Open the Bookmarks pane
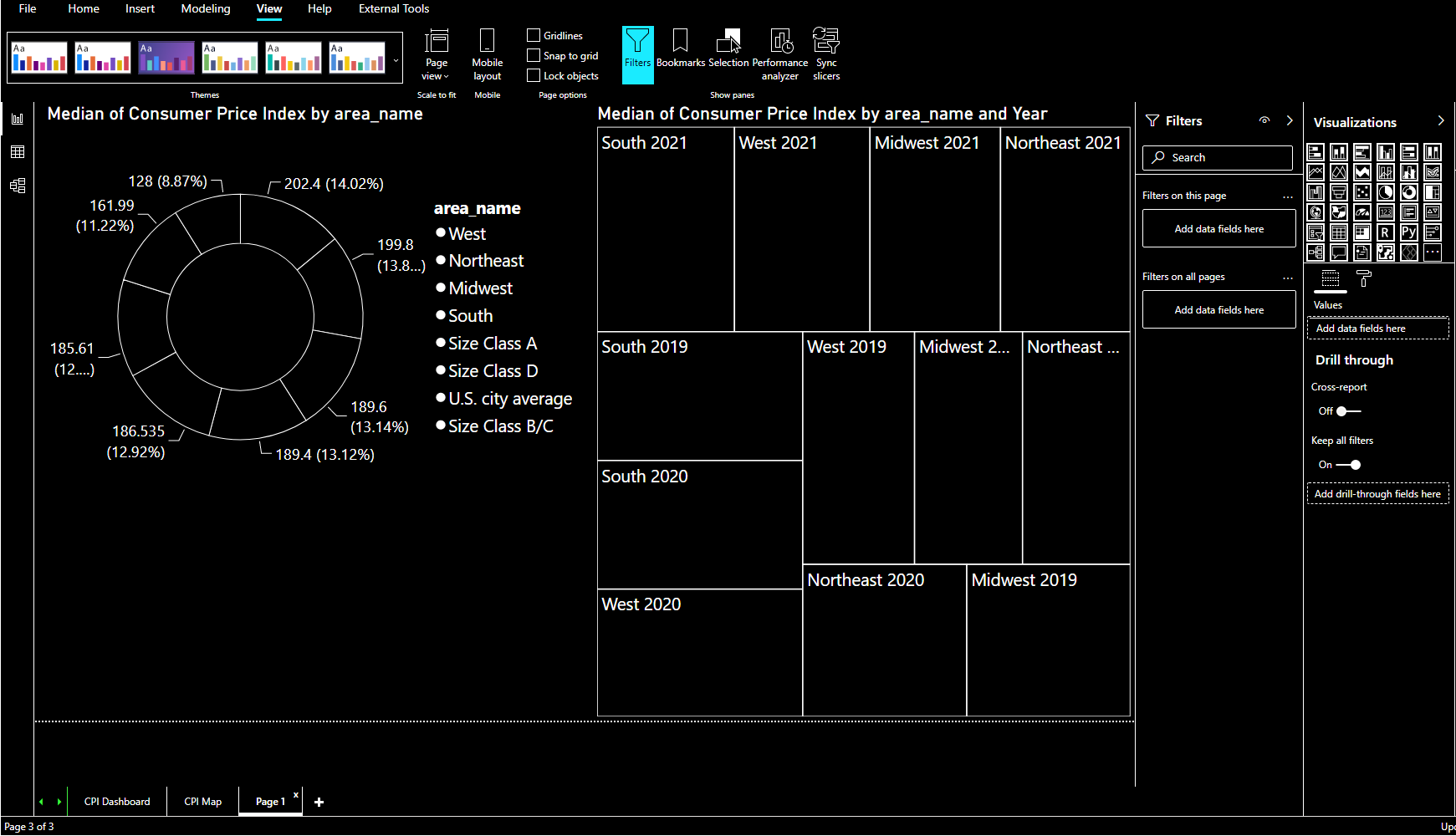This screenshot has height=836, width=1456. [x=680, y=48]
